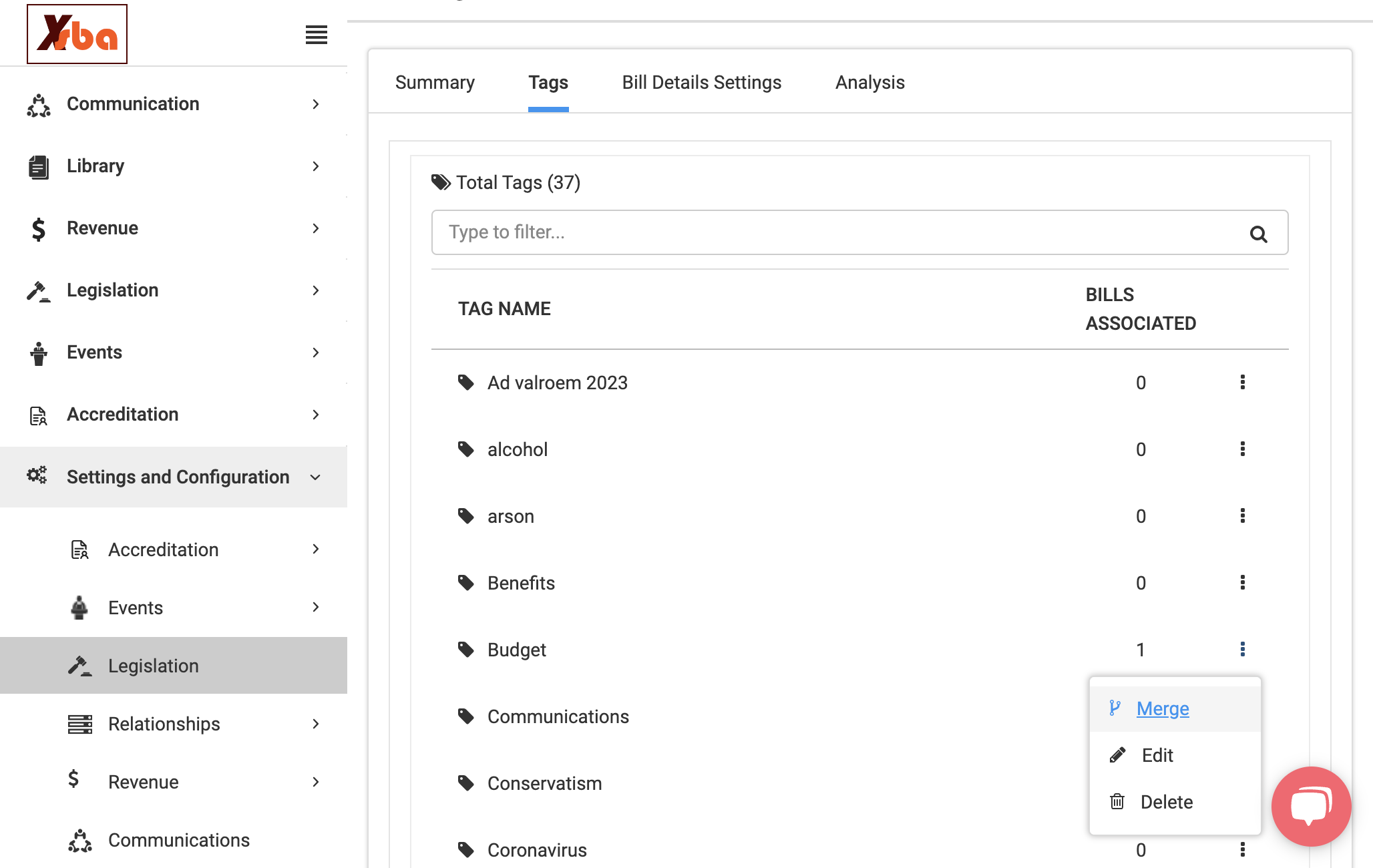Click the submenu Events podium icon

click(x=79, y=608)
